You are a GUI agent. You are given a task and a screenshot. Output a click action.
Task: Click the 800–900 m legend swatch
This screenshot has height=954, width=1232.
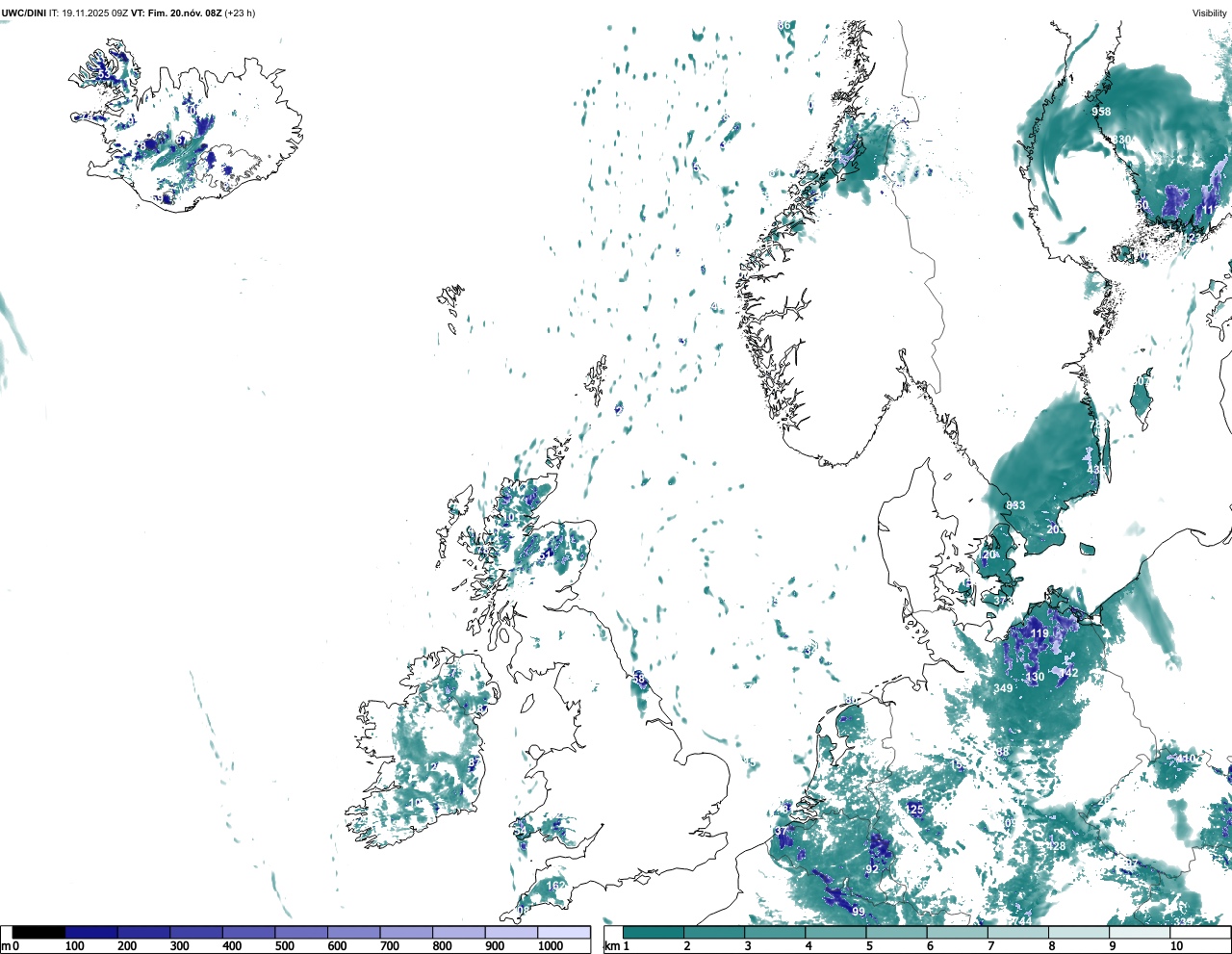(x=459, y=932)
